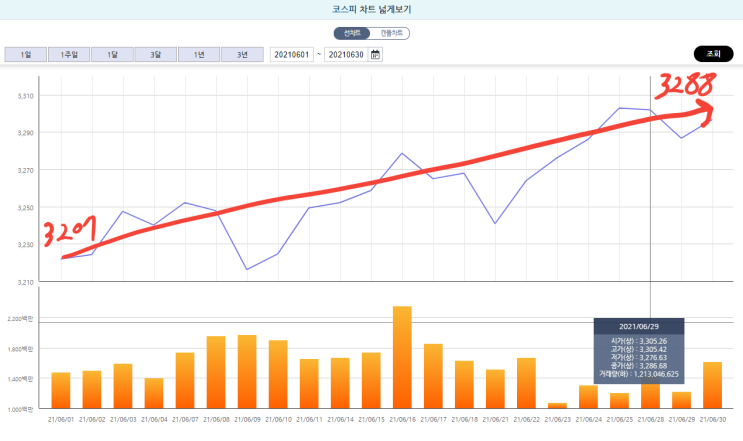Click the 21/06/23 lowest volume bar
Image resolution: width=743 pixels, height=441 pixels.
[557, 405]
